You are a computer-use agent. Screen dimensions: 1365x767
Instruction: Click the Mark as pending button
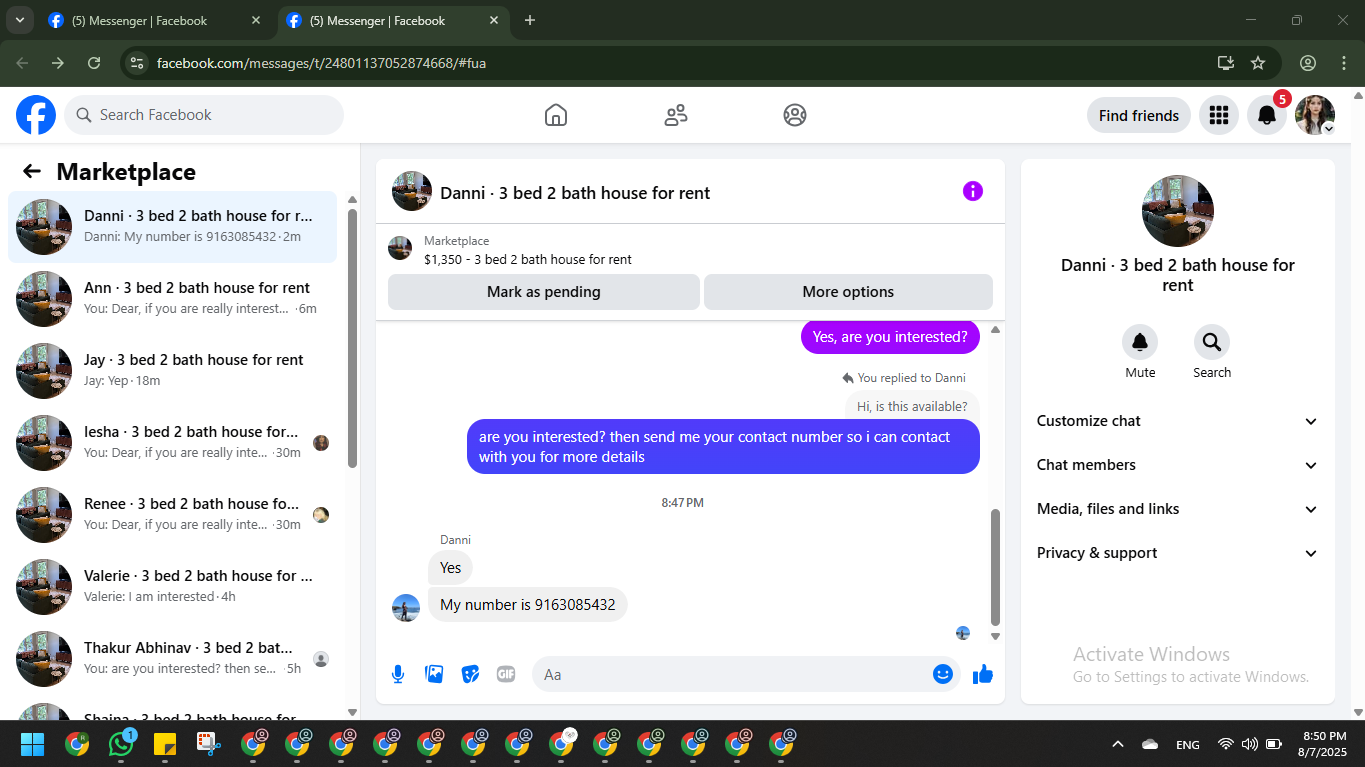[544, 292]
